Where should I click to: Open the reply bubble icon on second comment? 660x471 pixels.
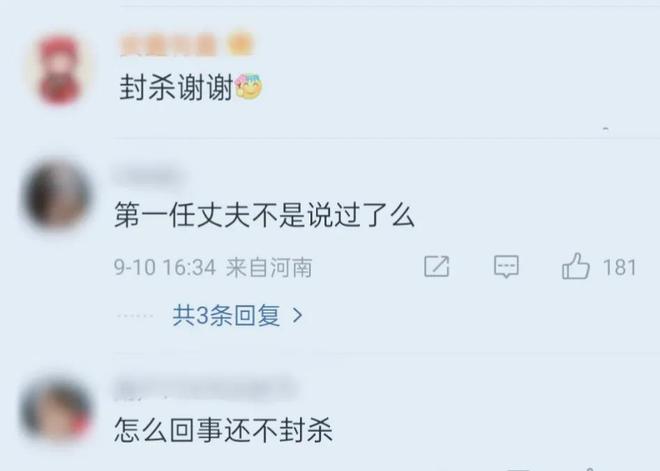click(506, 266)
